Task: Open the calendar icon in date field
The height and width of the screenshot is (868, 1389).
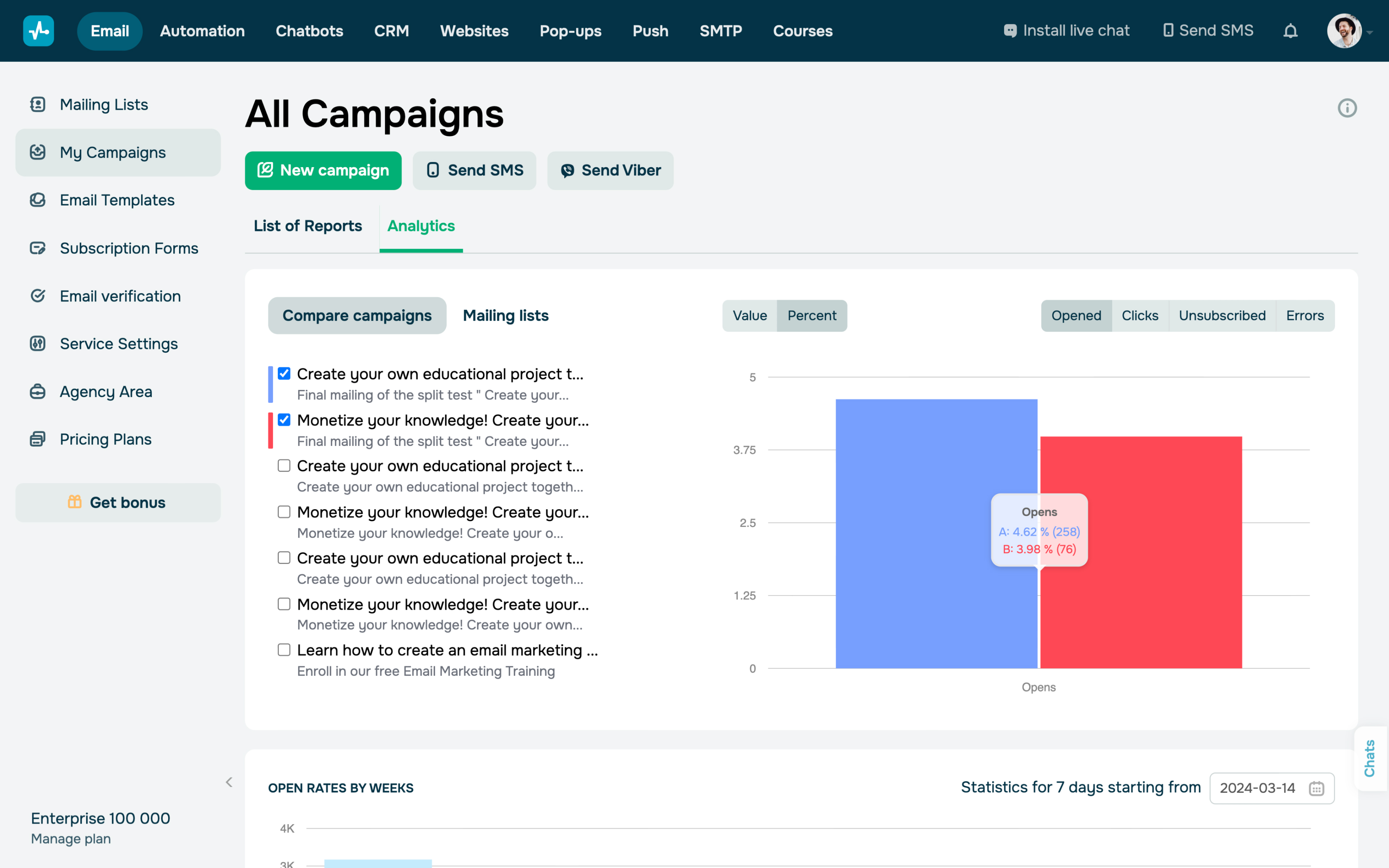Action: coord(1316,788)
